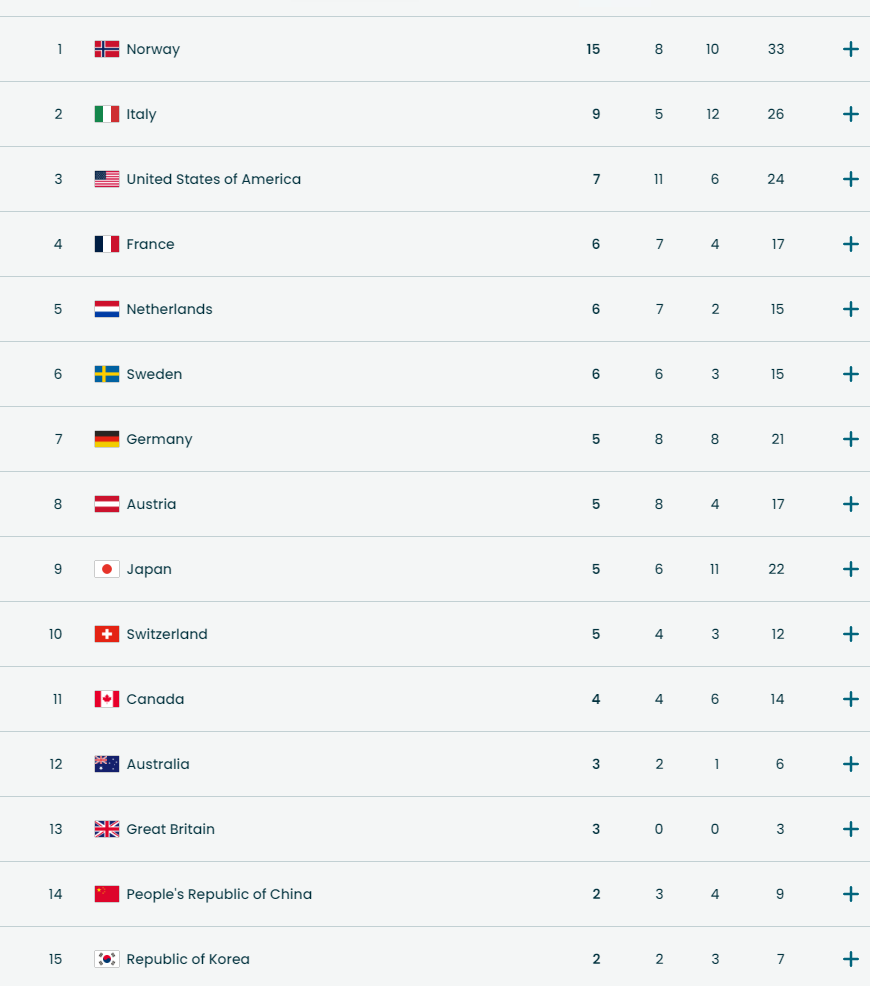Screen dimensions: 870x986
Task: Show details for Australia row
Action: [x=851, y=764]
